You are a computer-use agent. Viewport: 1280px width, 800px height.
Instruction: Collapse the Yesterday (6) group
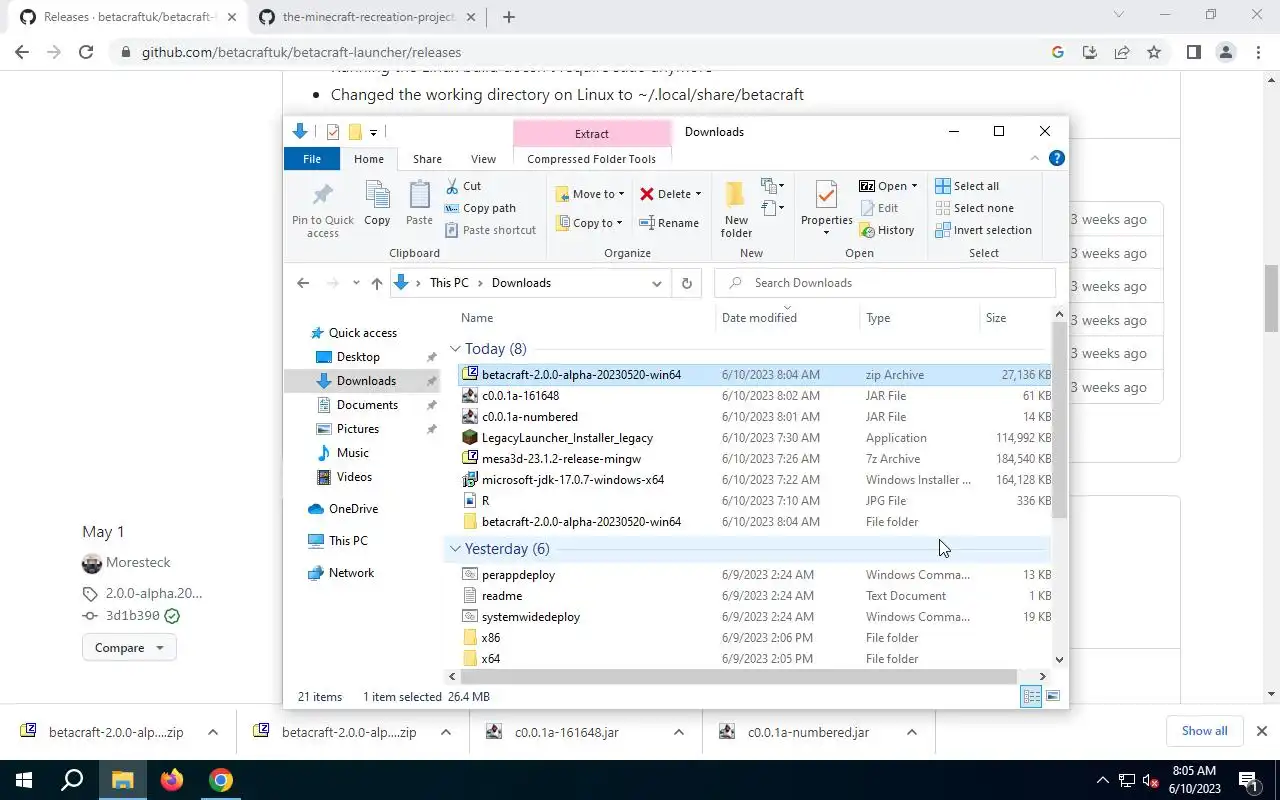coord(455,549)
